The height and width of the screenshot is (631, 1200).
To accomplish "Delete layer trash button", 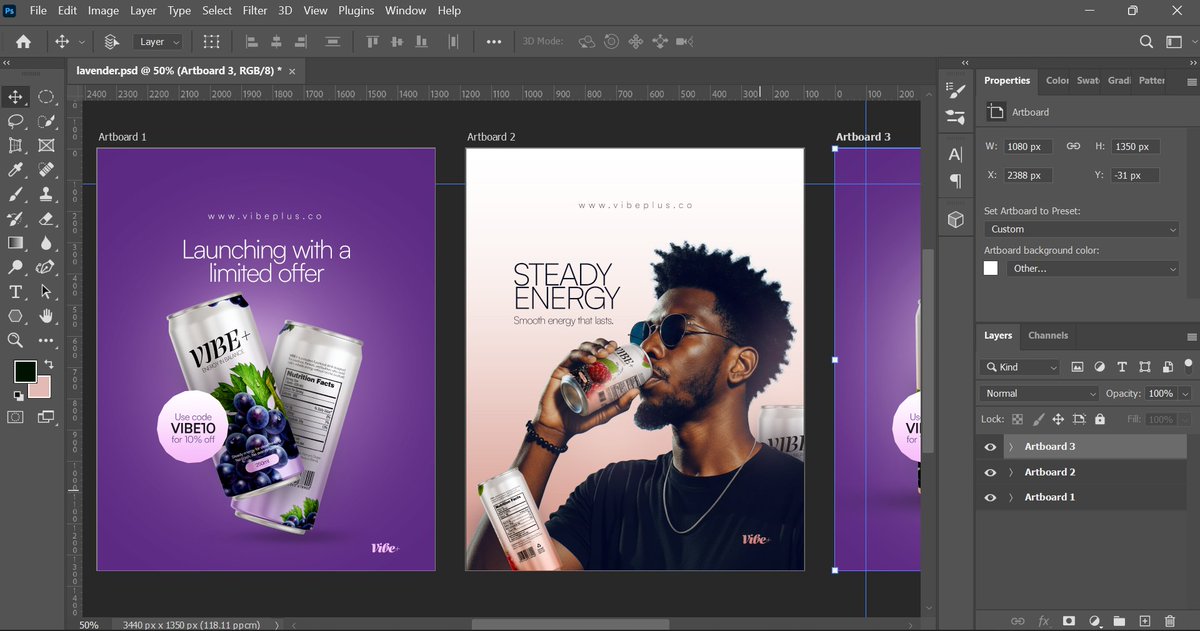I will [x=1170, y=621].
